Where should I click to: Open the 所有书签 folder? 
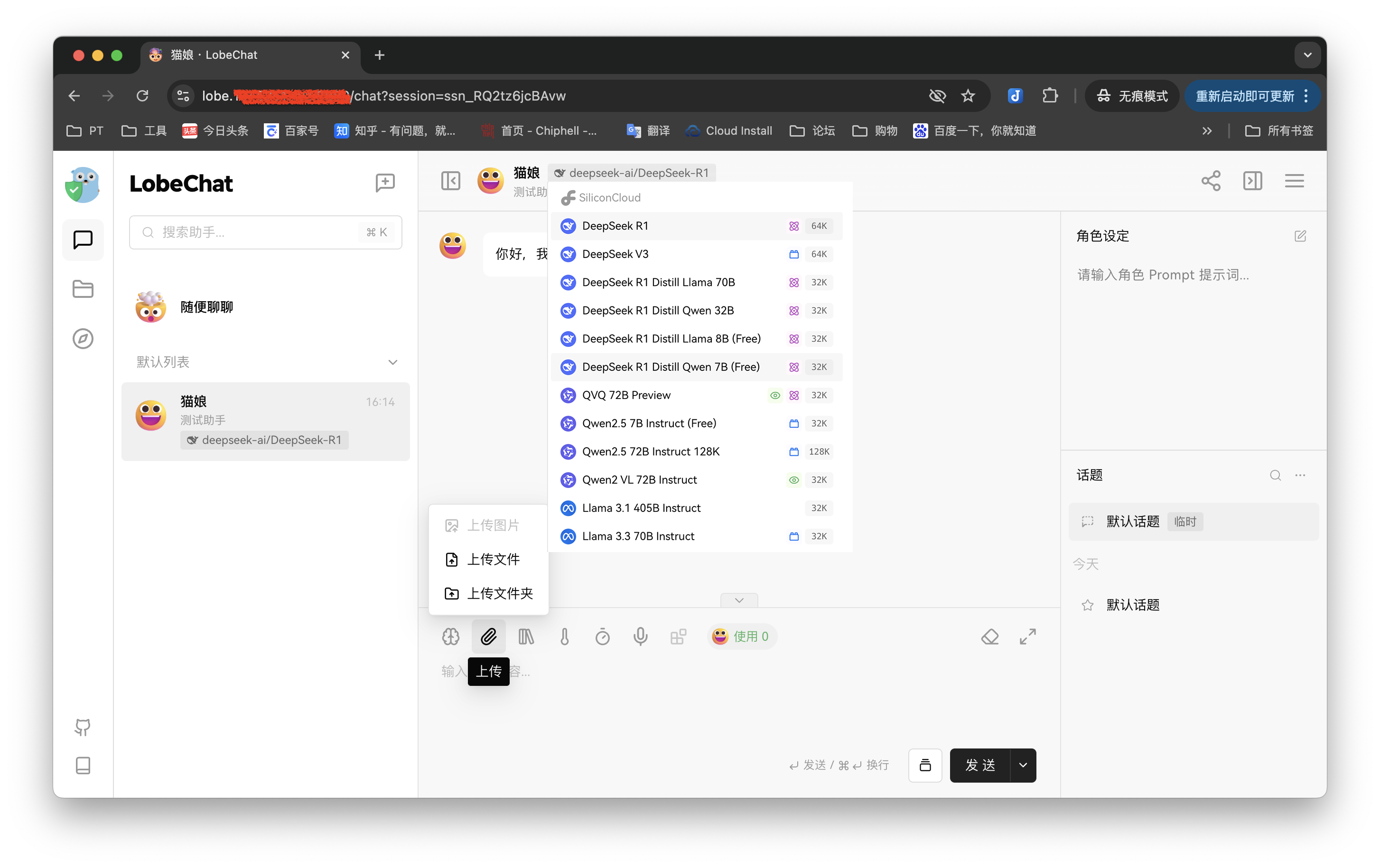1278,130
